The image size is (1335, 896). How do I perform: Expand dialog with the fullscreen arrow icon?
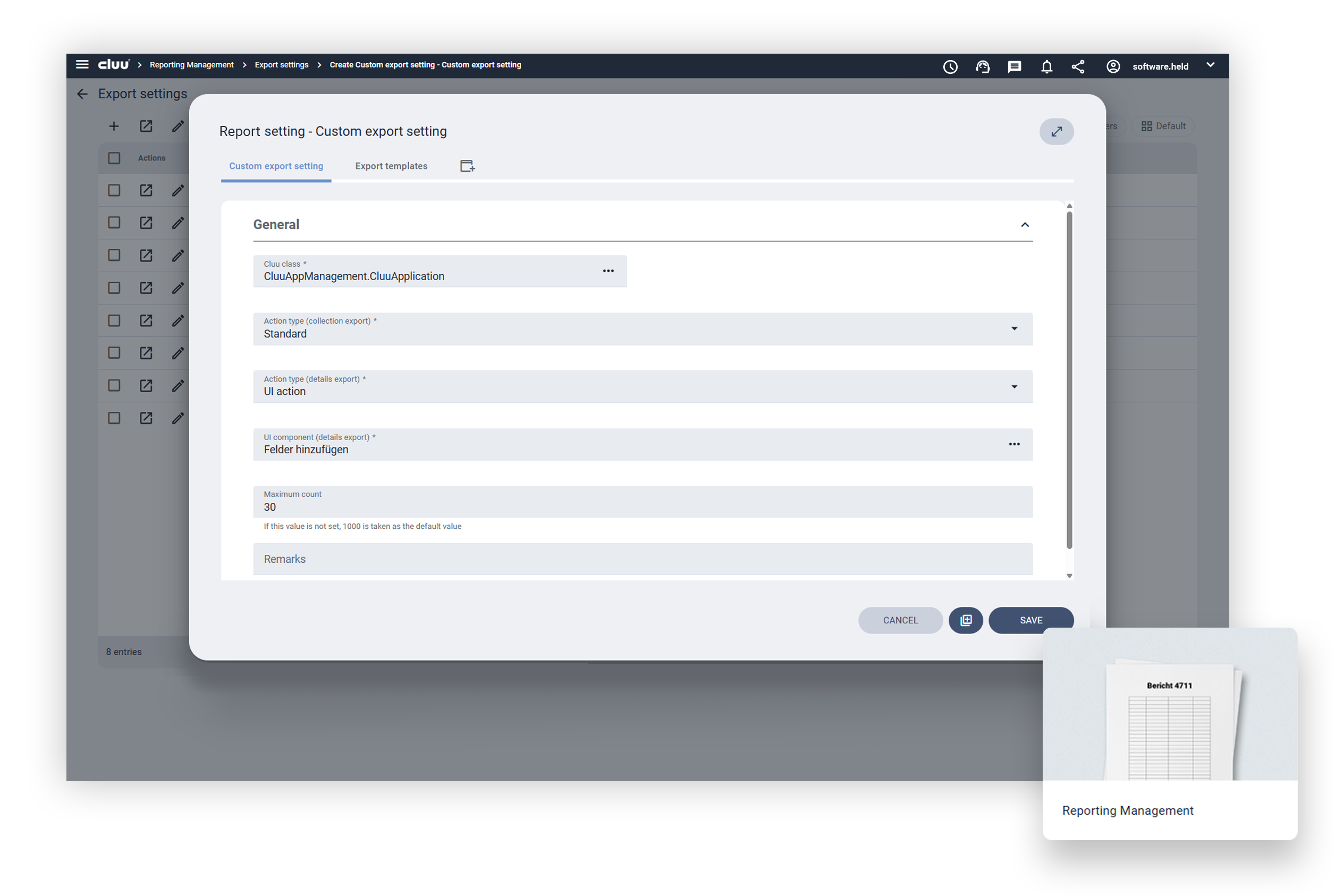click(x=1056, y=131)
